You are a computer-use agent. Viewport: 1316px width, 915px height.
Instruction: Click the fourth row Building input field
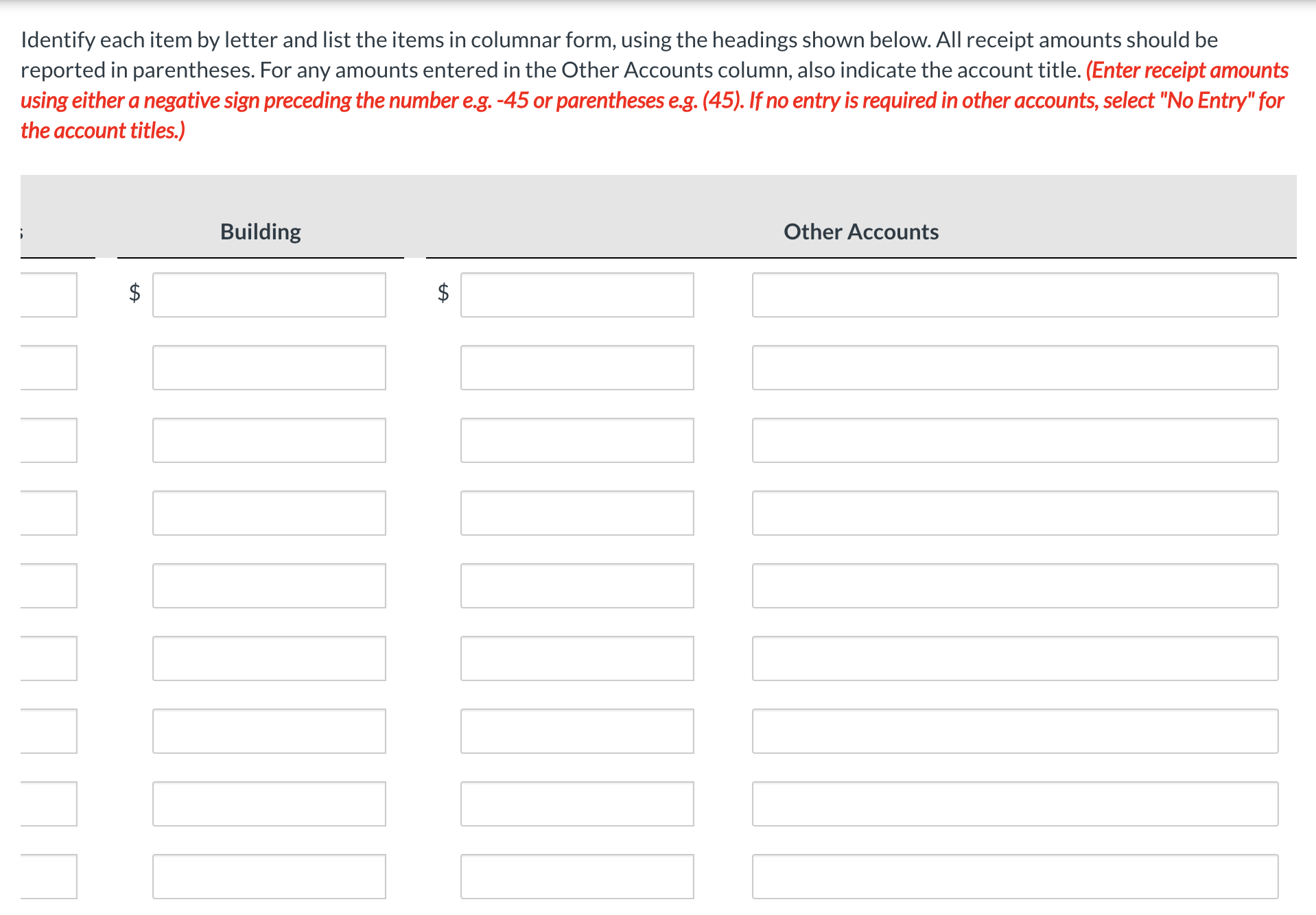point(269,512)
